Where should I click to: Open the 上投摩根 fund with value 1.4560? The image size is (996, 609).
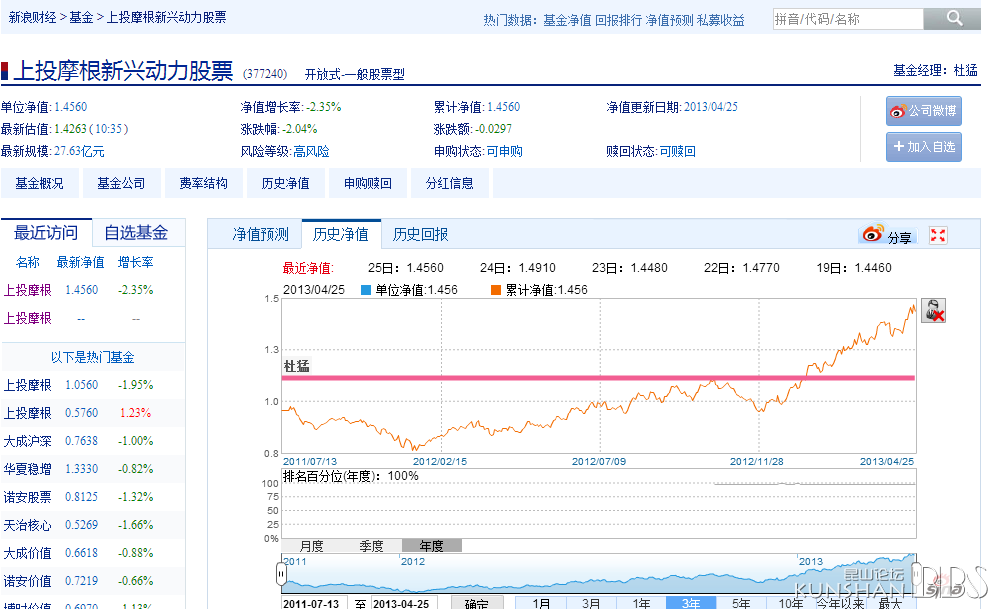(27, 290)
